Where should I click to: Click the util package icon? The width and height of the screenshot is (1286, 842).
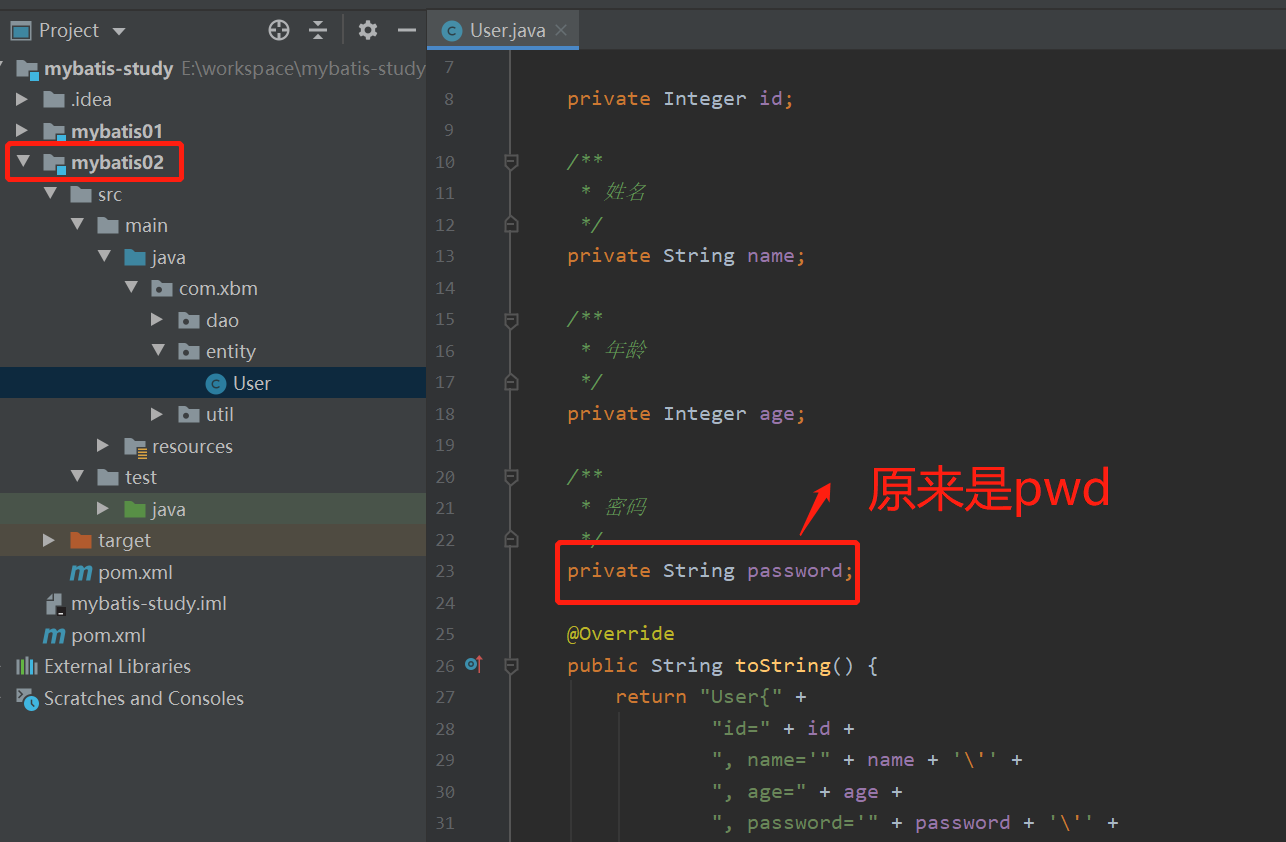coord(189,414)
